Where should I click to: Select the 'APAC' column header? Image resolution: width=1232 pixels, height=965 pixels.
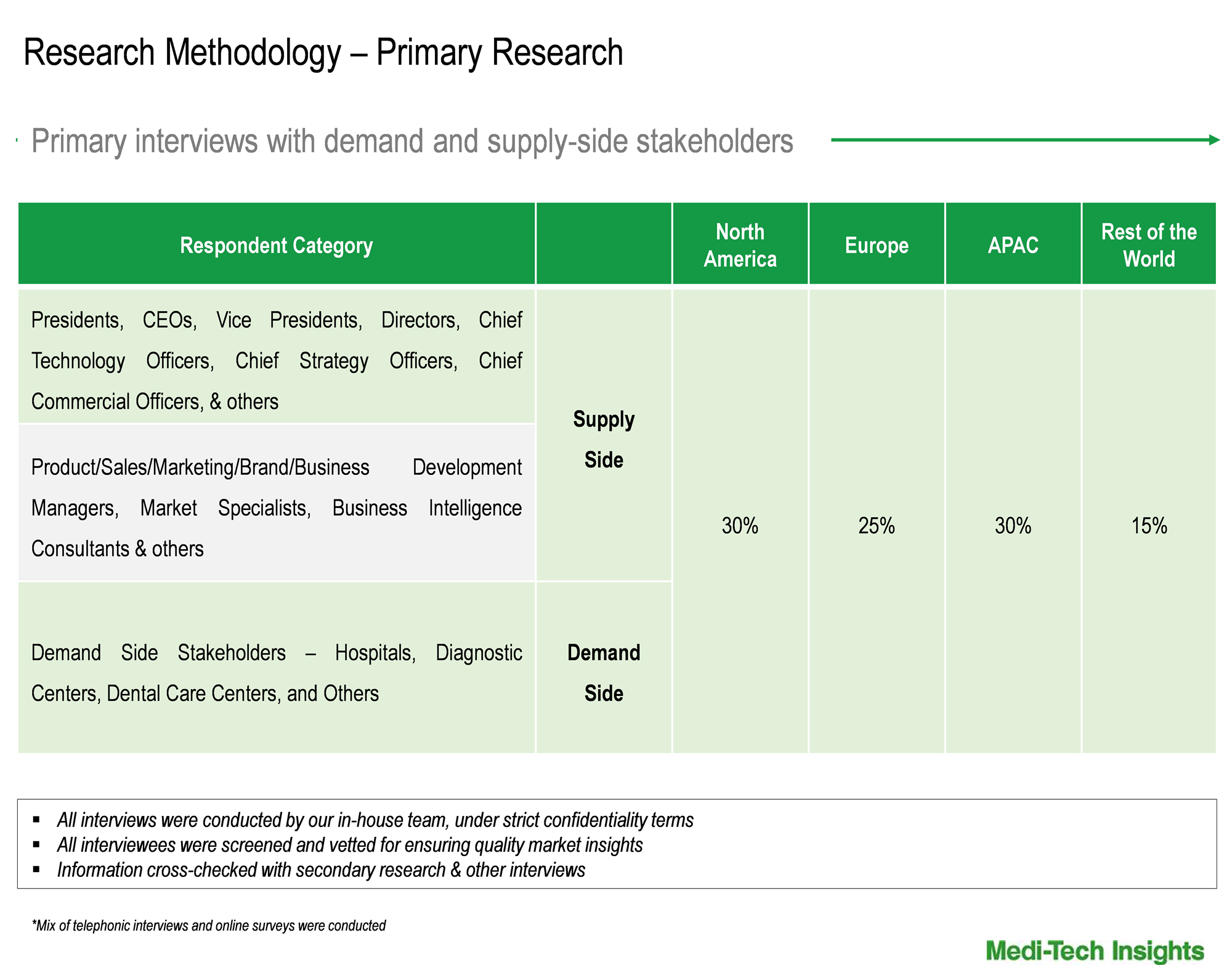[x=1013, y=245]
